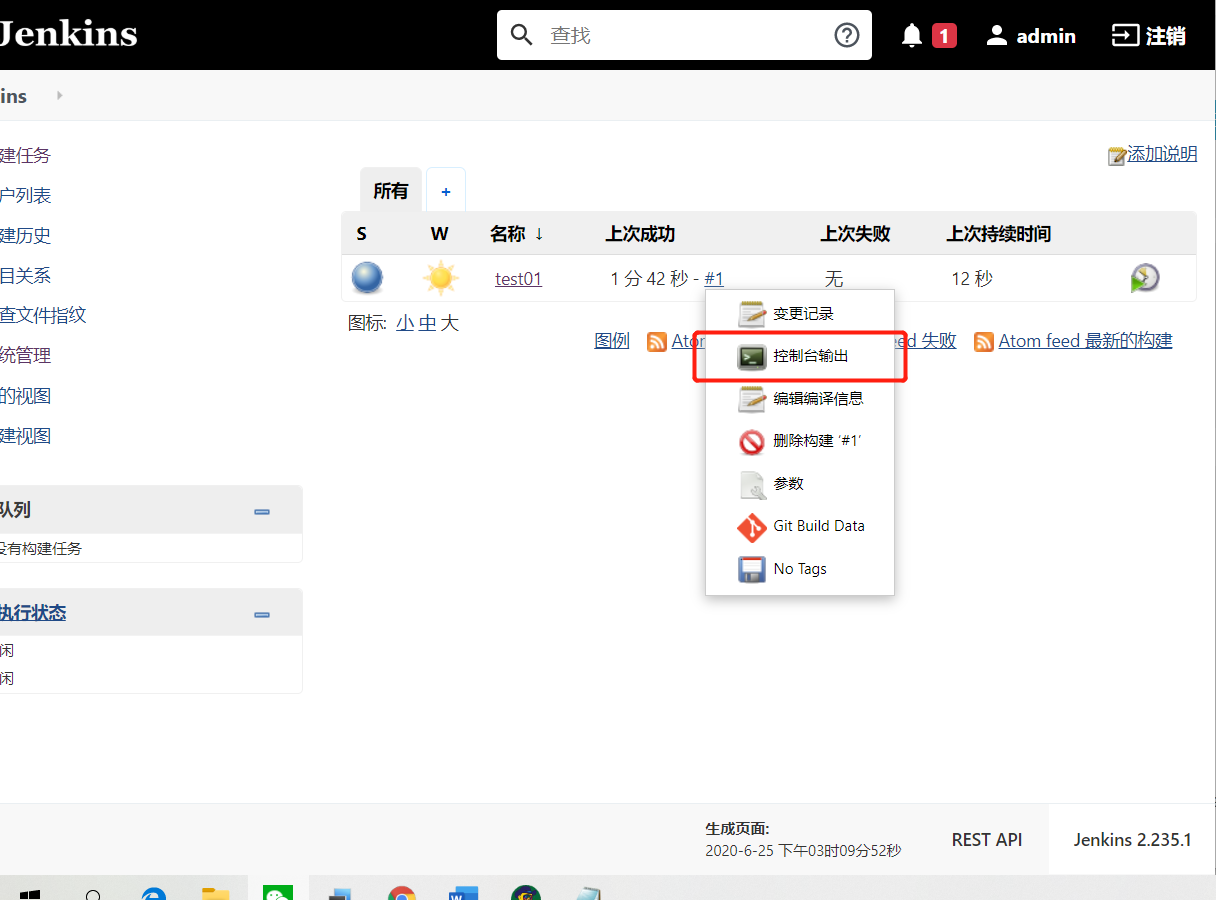
Task: Set icon size to 大
Action: click(450, 323)
